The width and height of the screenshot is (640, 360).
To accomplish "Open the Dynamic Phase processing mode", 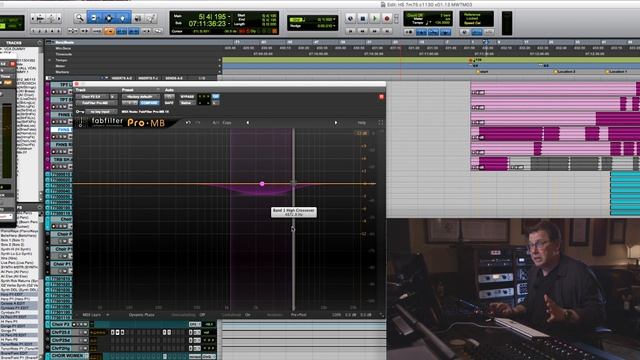I will coord(142,315).
